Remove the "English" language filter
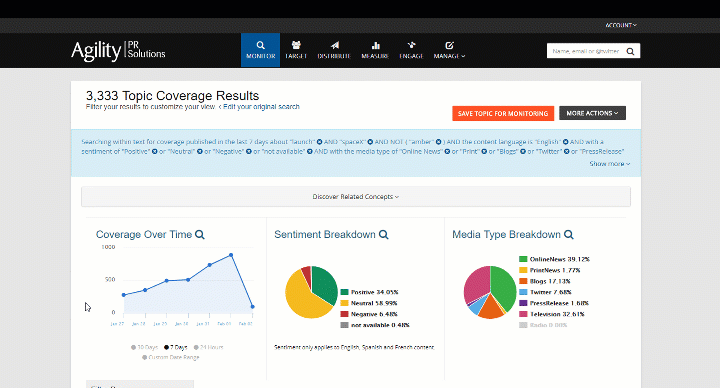This screenshot has height=388, width=720. click(x=565, y=142)
